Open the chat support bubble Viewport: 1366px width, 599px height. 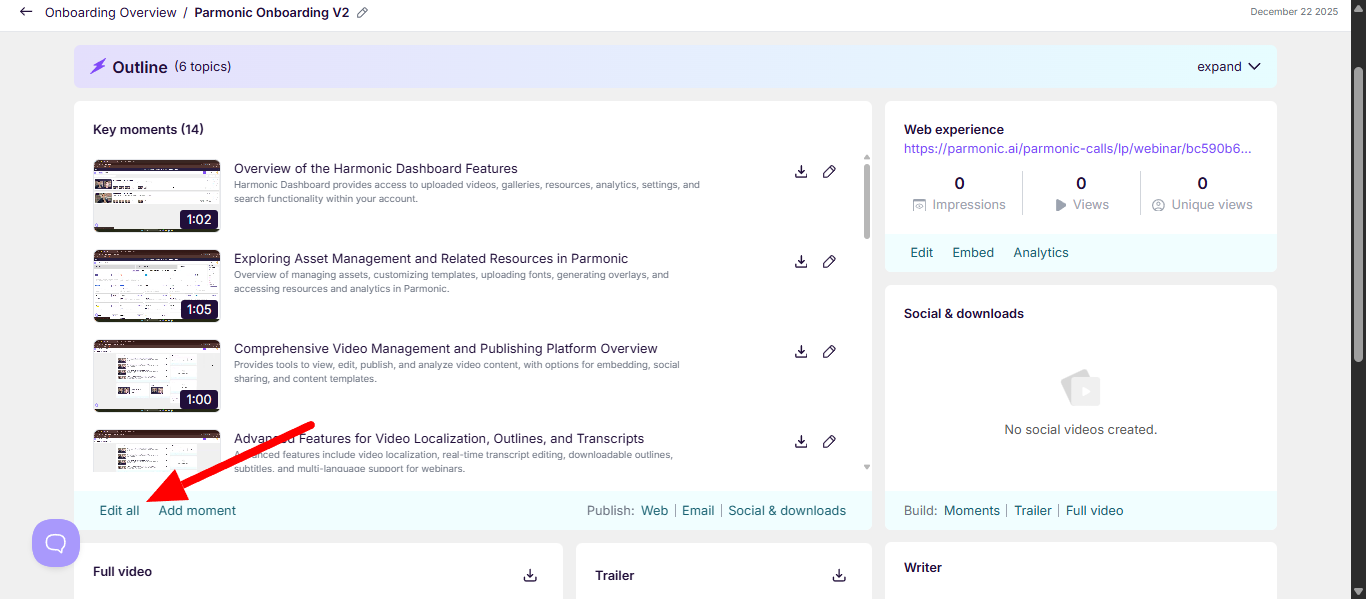(56, 543)
